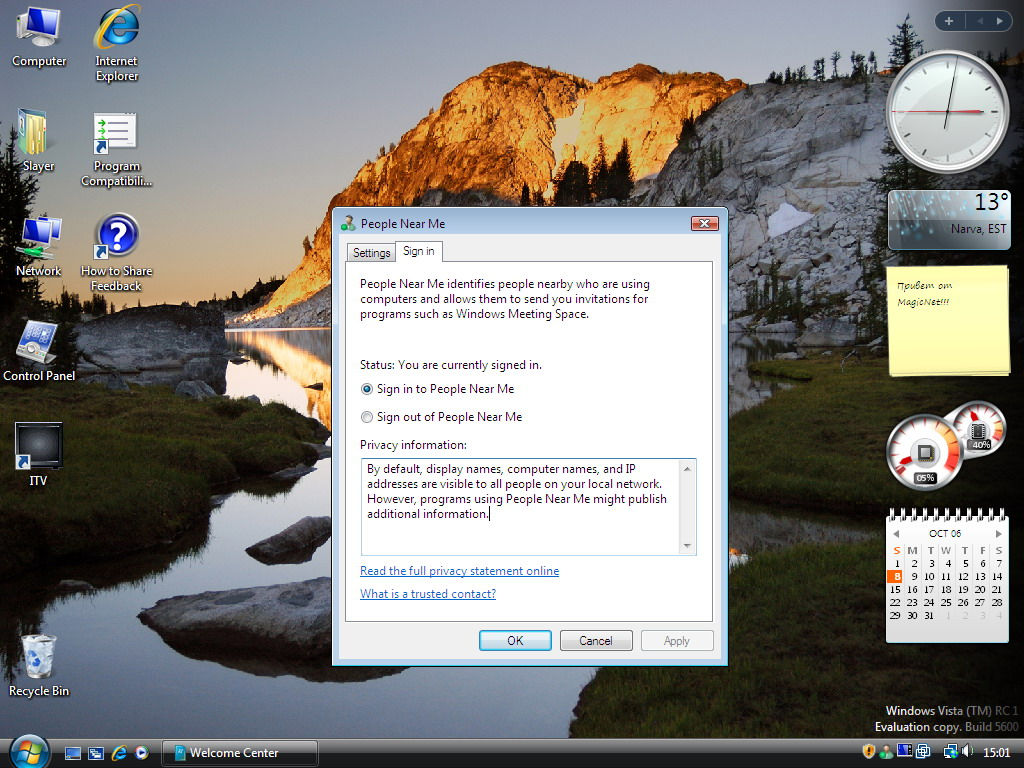Screen dimensions: 1024x768
Task: Open the Control Panel desktop icon
Action: [x=39, y=345]
